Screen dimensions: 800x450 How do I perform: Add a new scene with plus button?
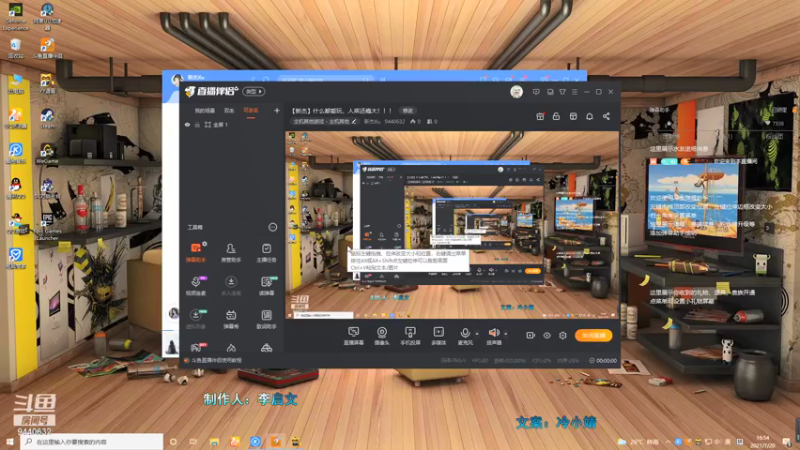click(x=277, y=110)
